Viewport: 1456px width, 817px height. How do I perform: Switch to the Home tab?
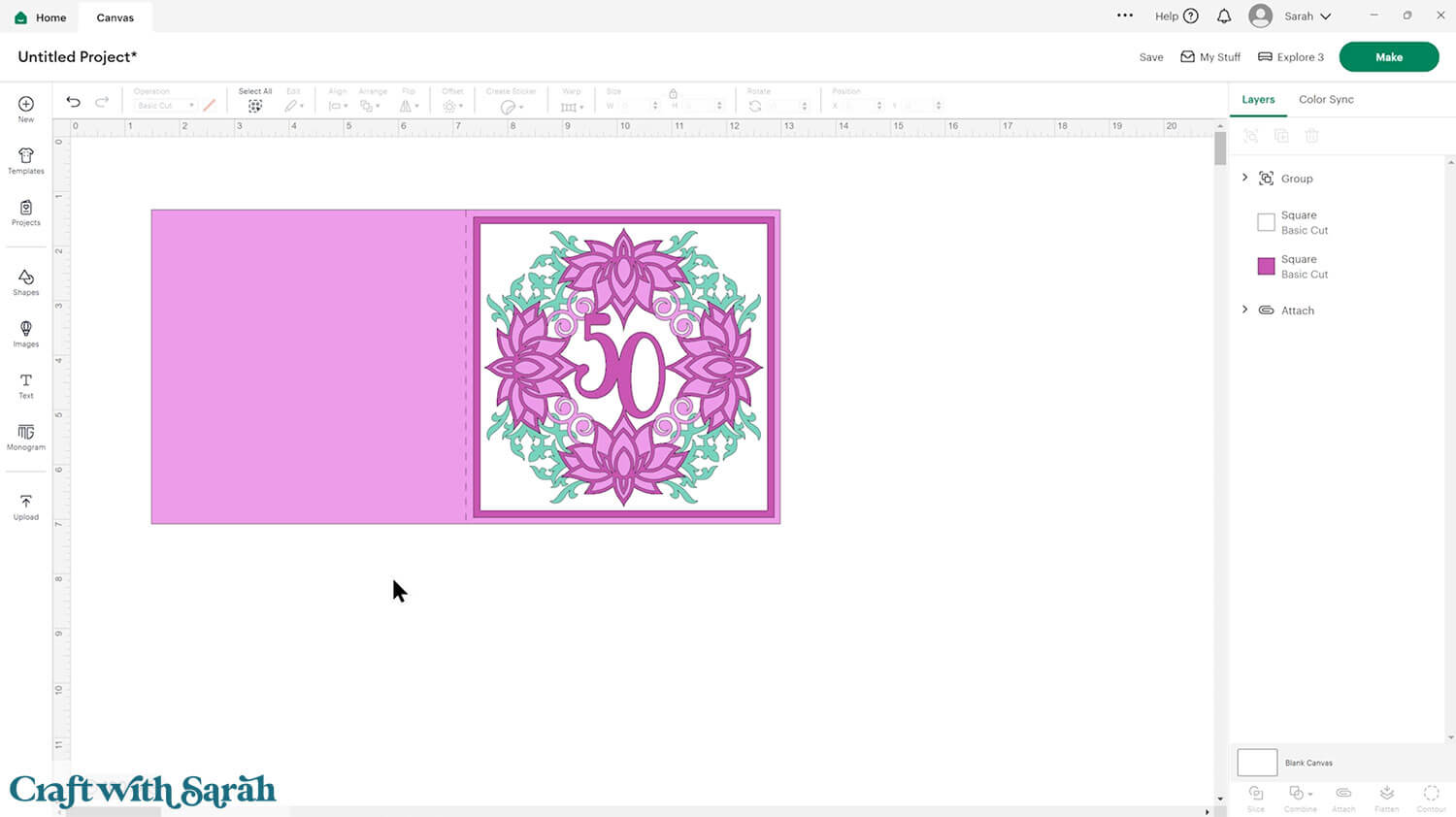(41, 17)
